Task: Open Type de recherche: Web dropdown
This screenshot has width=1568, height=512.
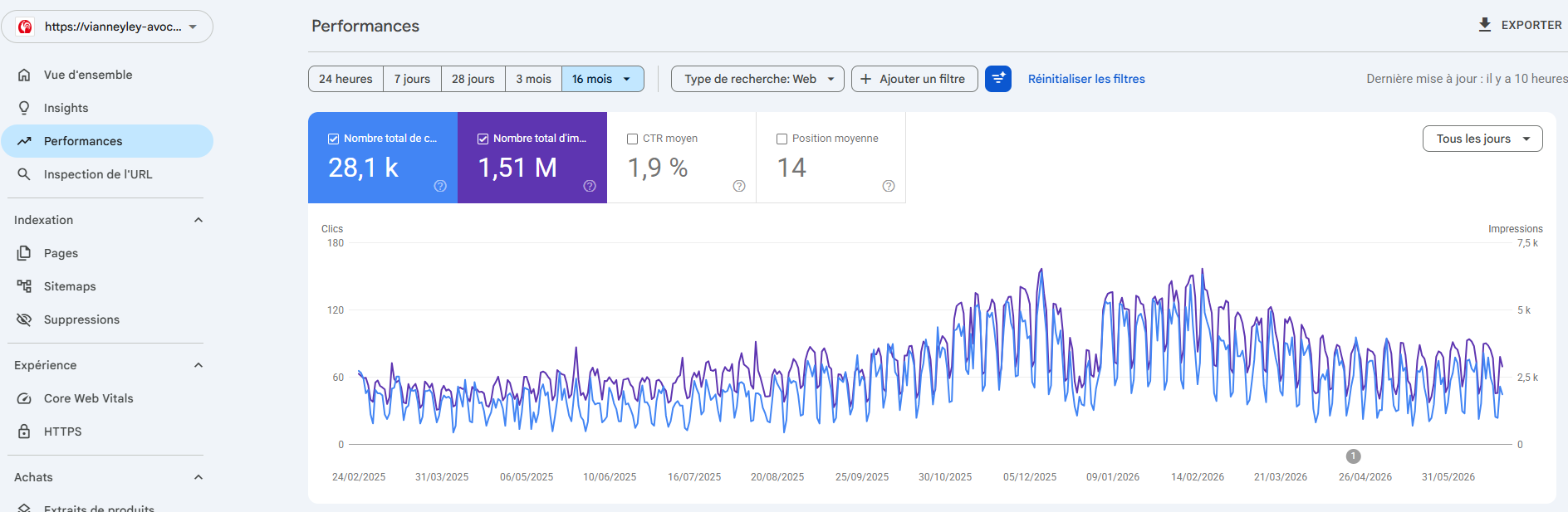Action: pyautogui.click(x=757, y=79)
